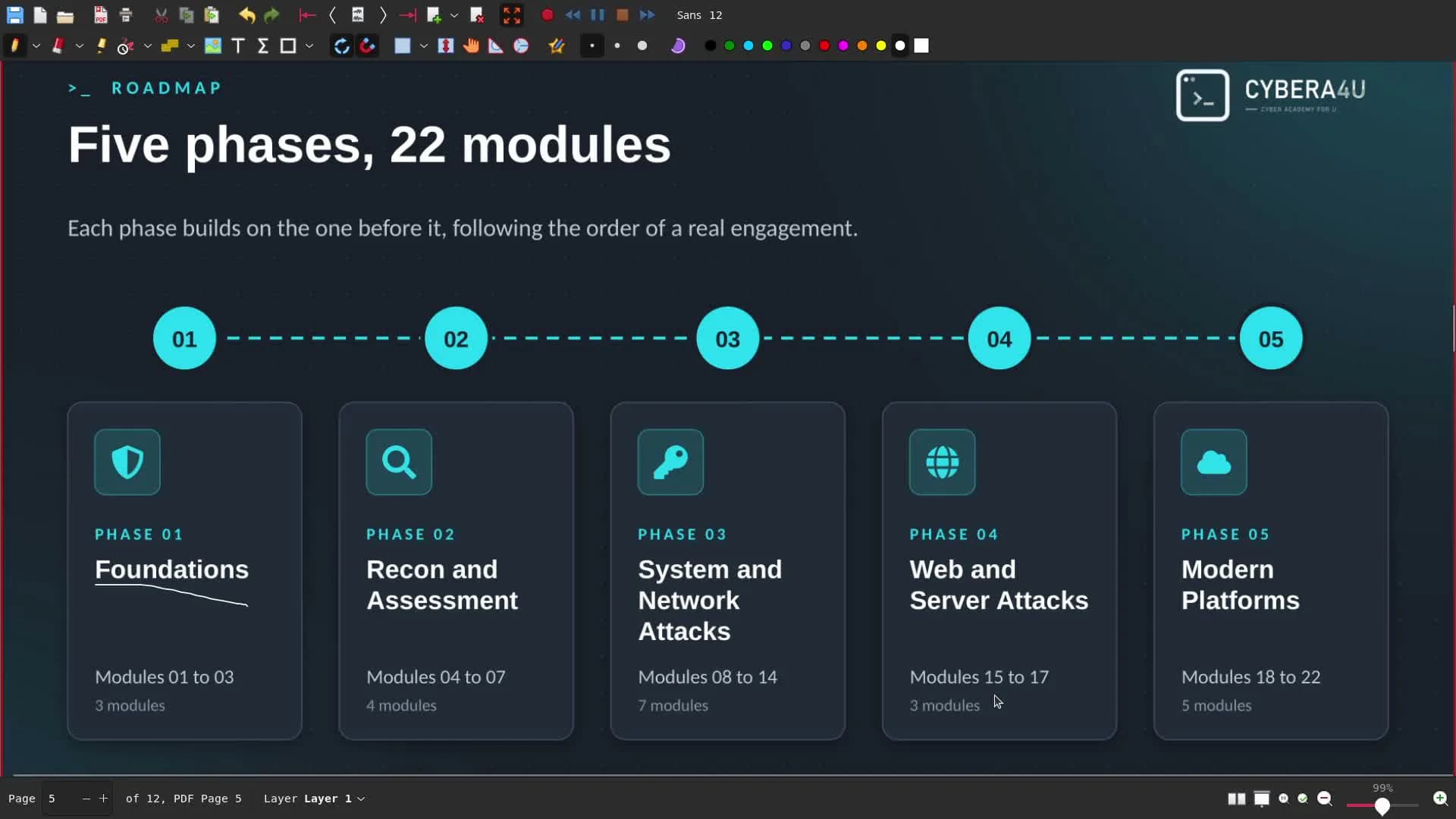Undo the last stroke
The image size is (1456, 819).
tap(246, 15)
